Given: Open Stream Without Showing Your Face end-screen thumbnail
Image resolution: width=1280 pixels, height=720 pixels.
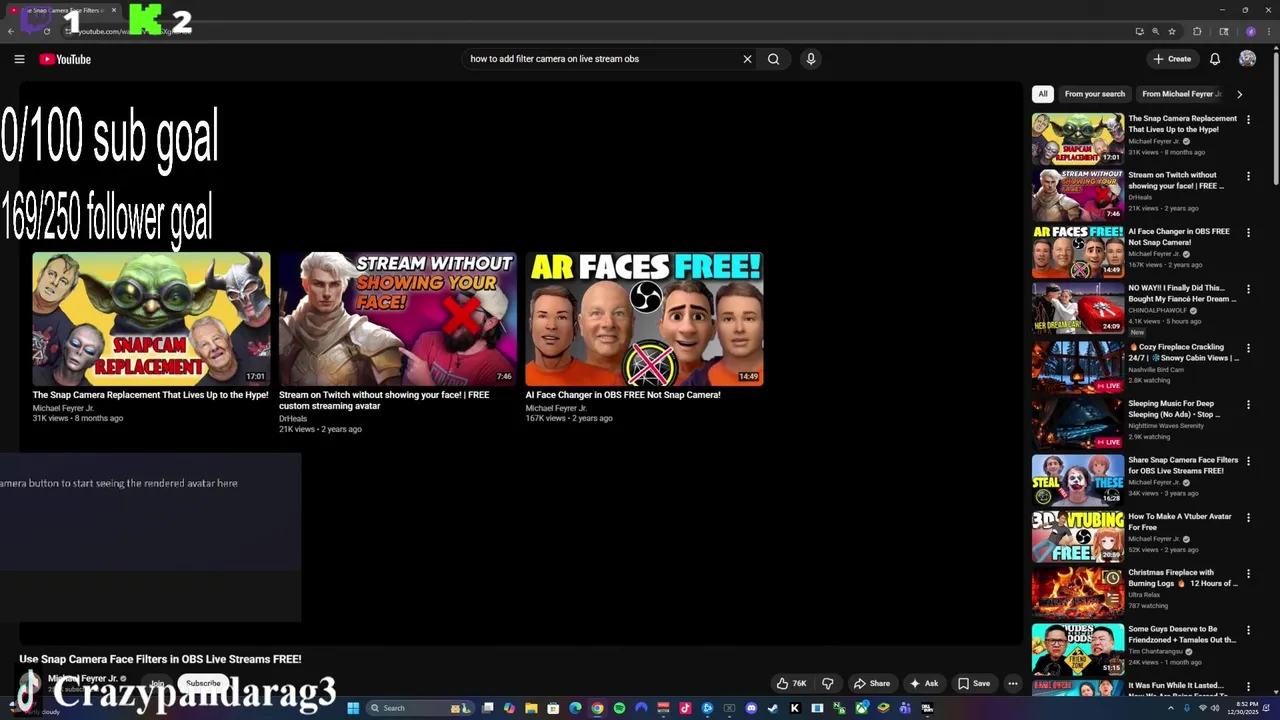Looking at the screenshot, I should click(x=398, y=319).
